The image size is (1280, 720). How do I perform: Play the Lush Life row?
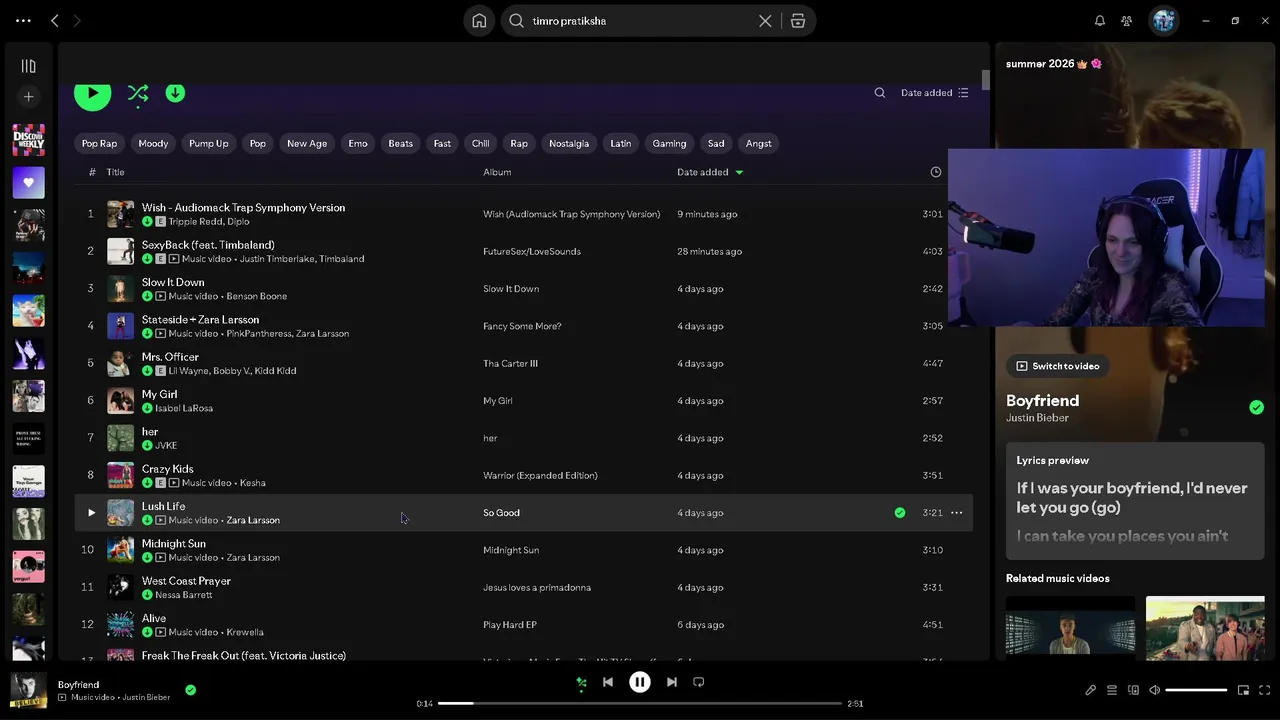point(91,513)
